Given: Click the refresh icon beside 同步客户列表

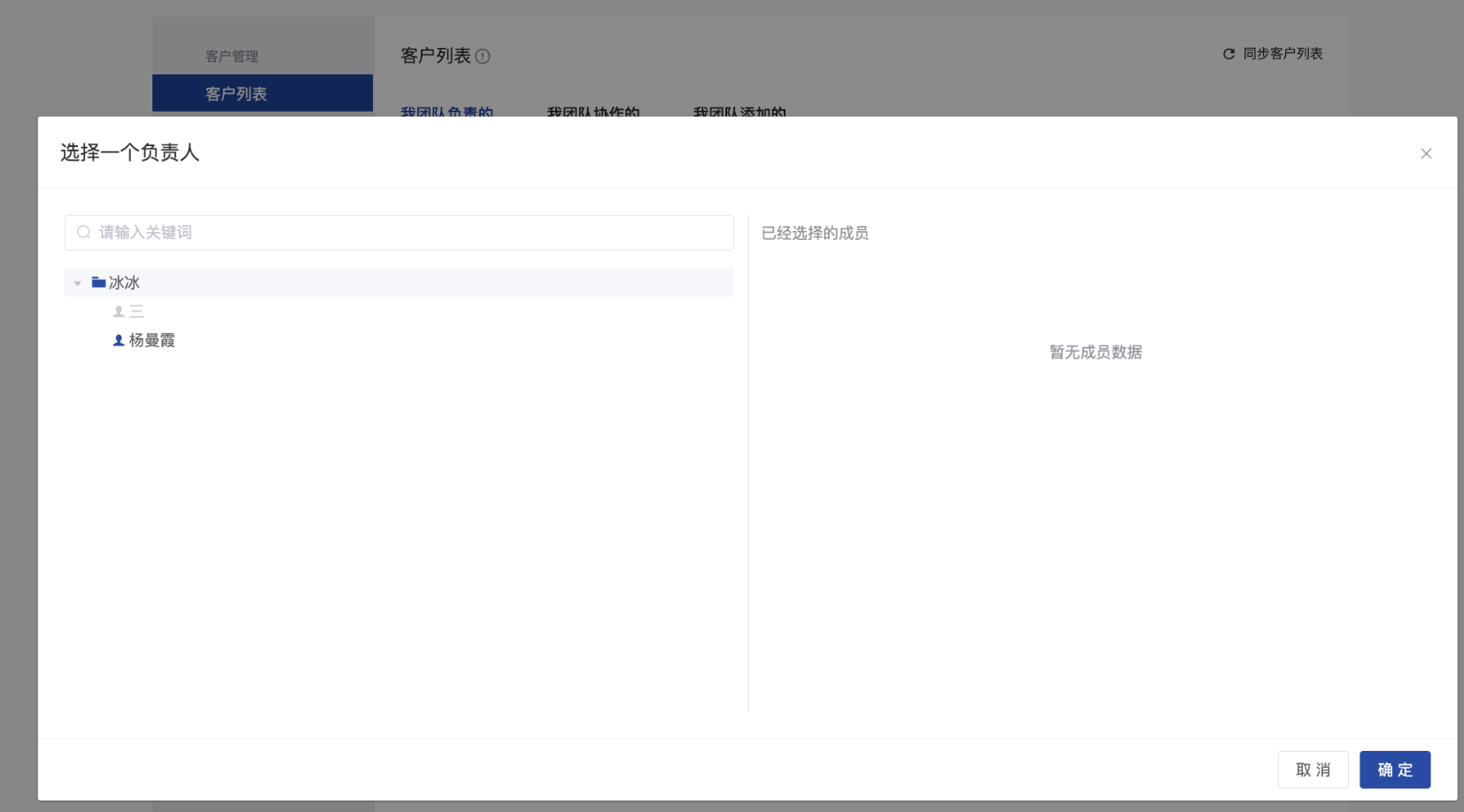Looking at the screenshot, I should coord(1228,54).
